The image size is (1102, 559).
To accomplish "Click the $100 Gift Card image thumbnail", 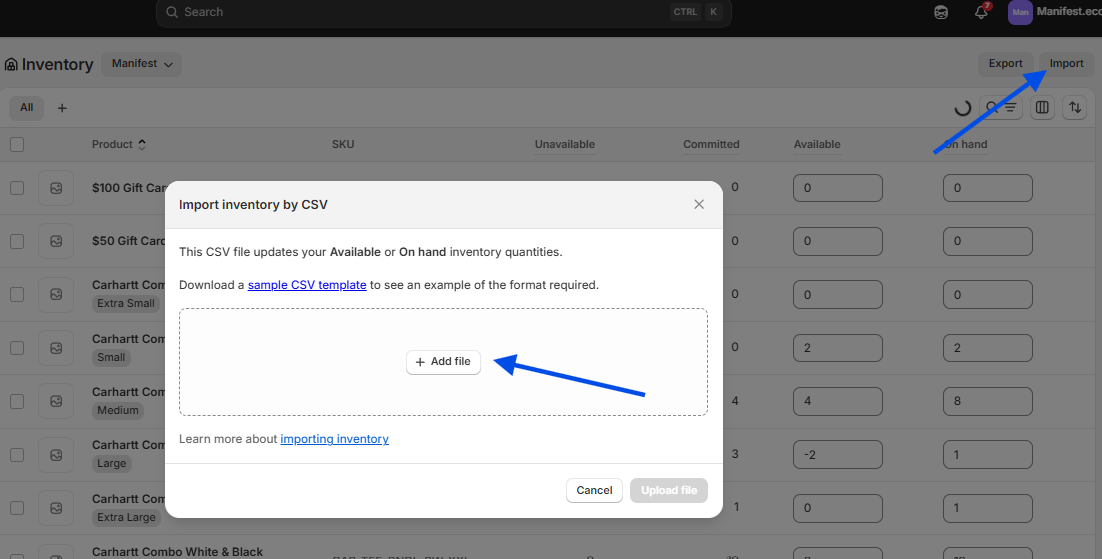I will click(x=56, y=188).
